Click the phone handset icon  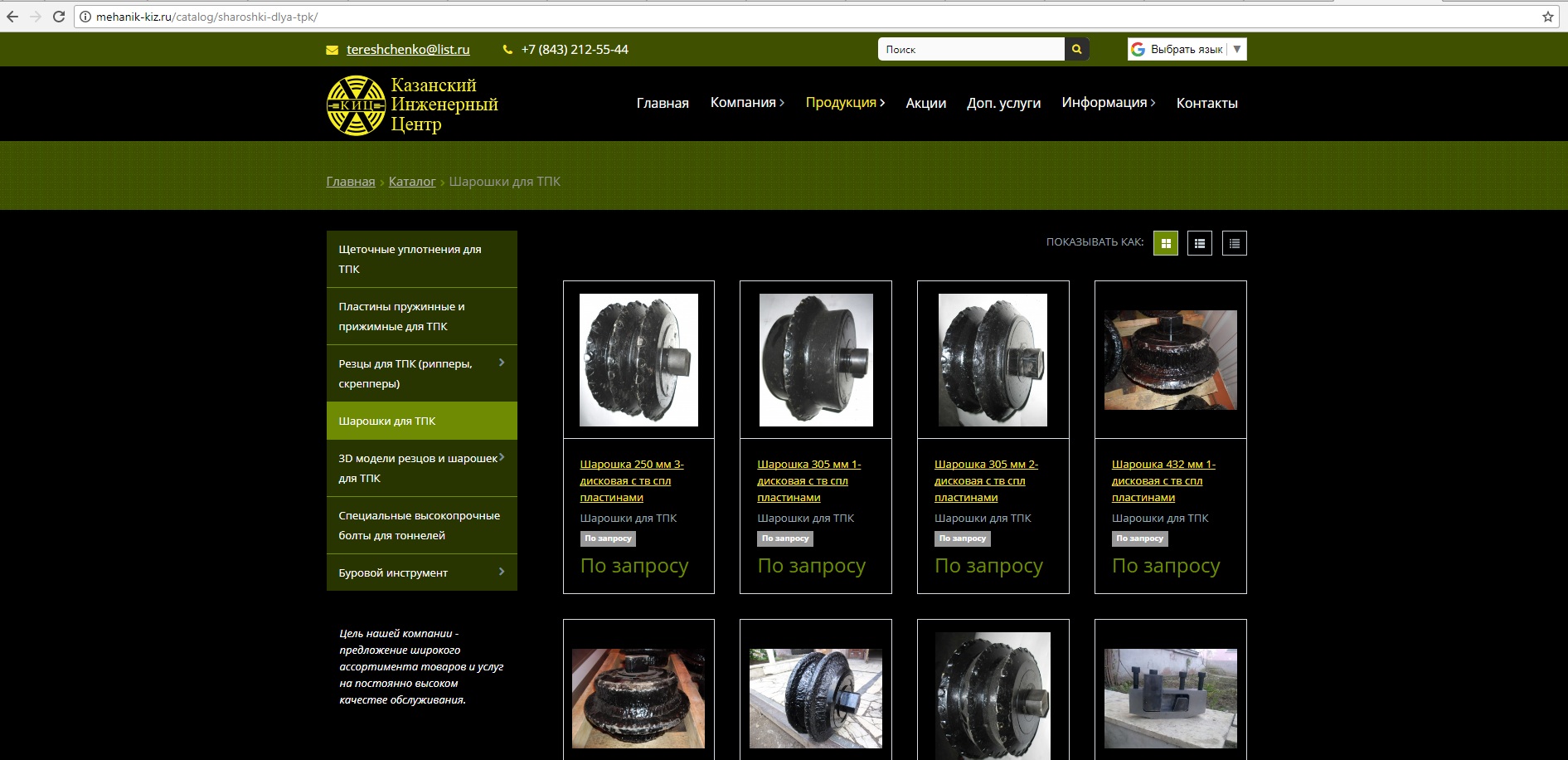507,50
